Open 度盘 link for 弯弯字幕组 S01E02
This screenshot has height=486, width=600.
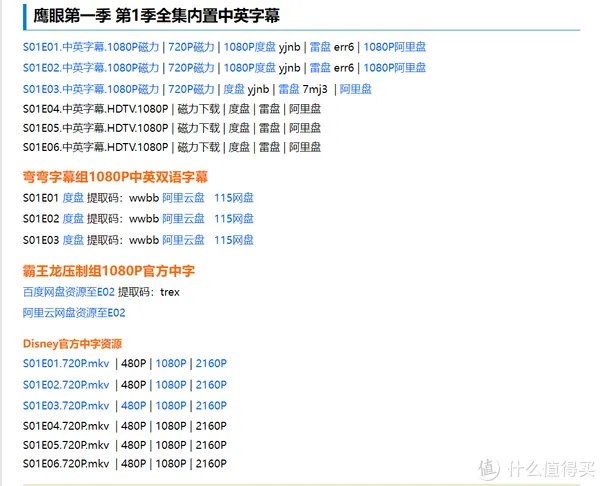coord(73,219)
